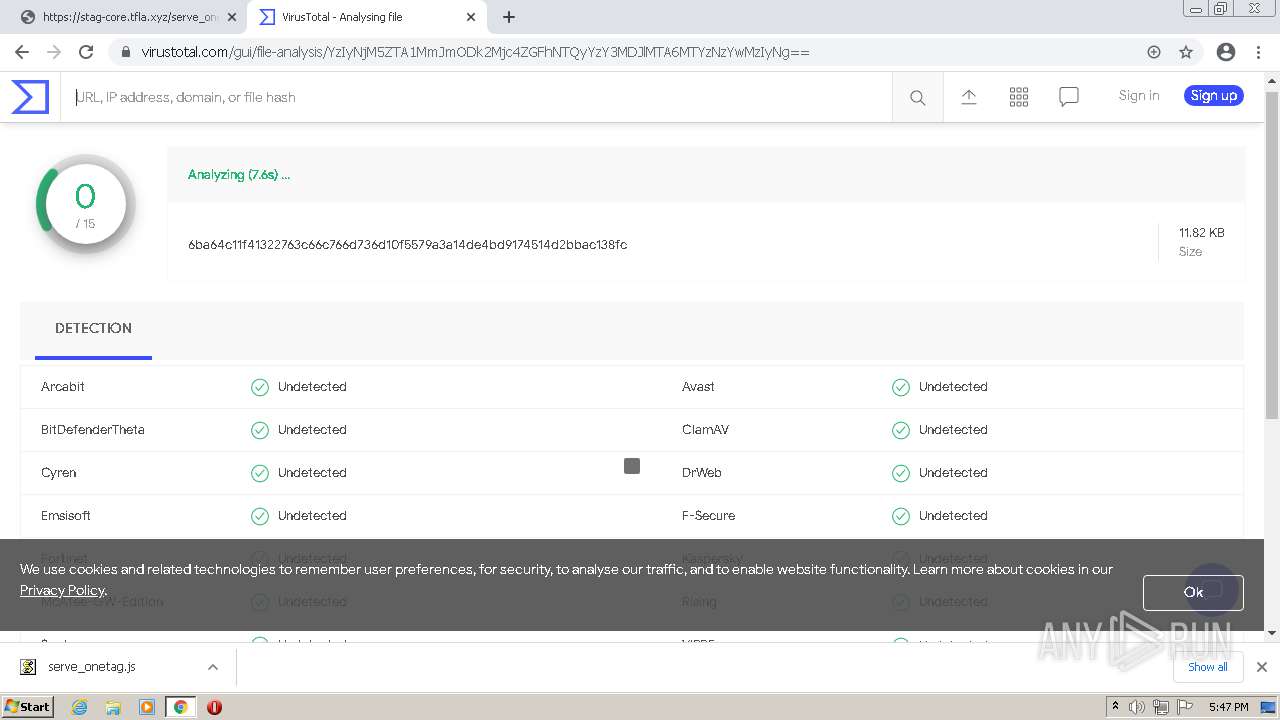Click the Ok cookie consent button
The height and width of the screenshot is (720, 1280).
click(1193, 592)
